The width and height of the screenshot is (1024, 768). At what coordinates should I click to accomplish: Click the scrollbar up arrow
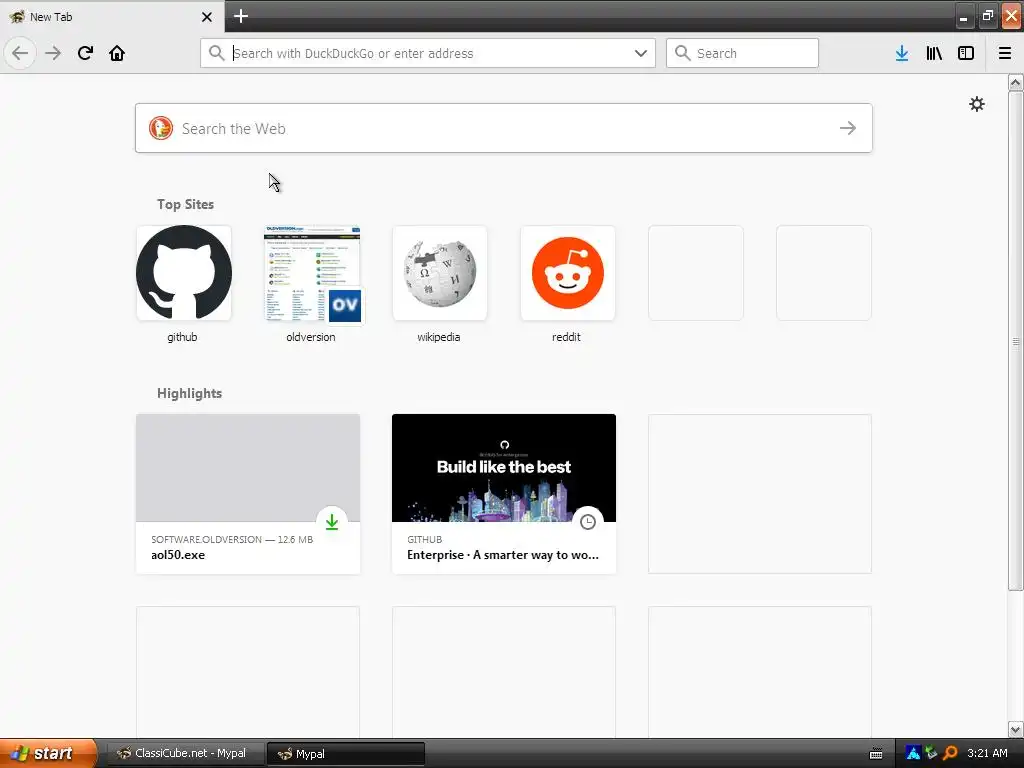click(1015, 82)
